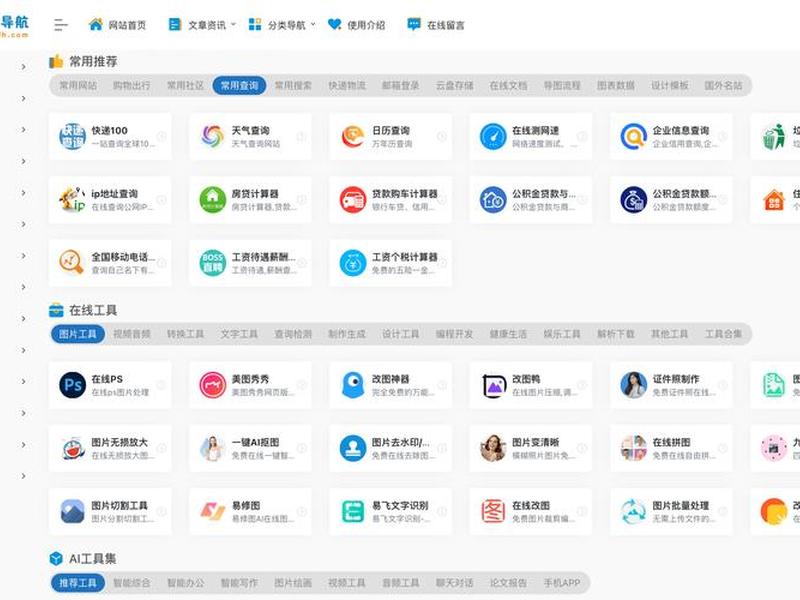Click the detail arrow on 在线PS card
The height and width of the screenshot is (600, 800).
pos(161,385)
